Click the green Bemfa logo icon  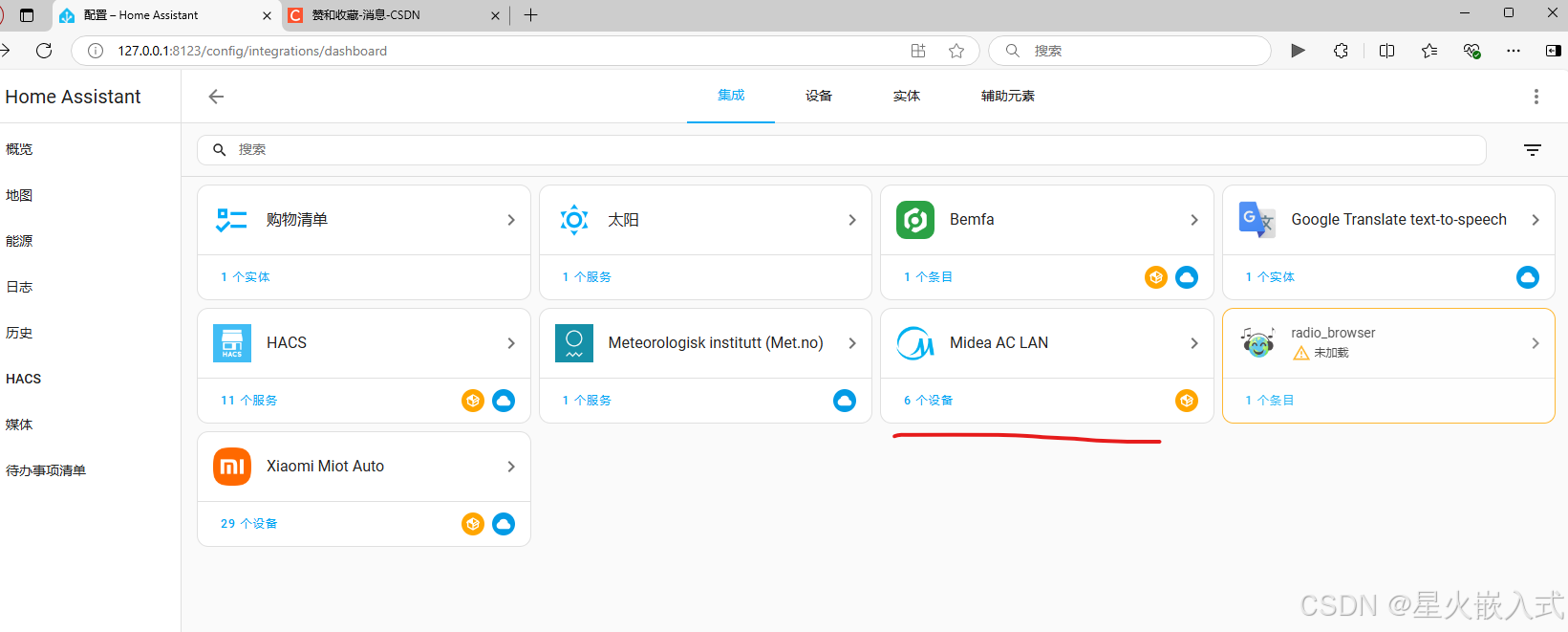click(x=915, y=220)
